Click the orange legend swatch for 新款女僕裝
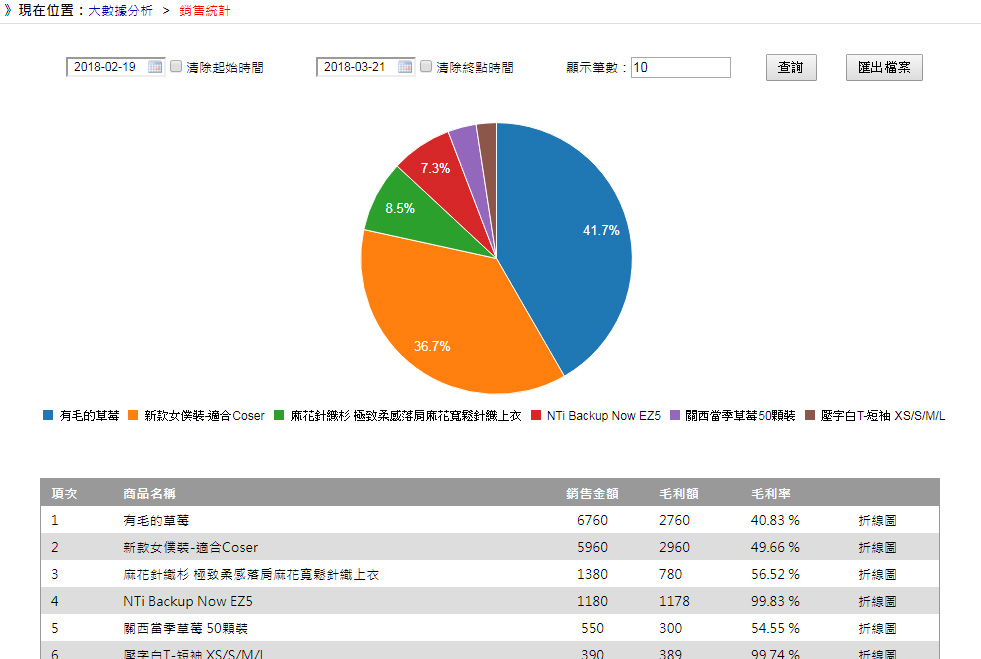 (133, 415)
